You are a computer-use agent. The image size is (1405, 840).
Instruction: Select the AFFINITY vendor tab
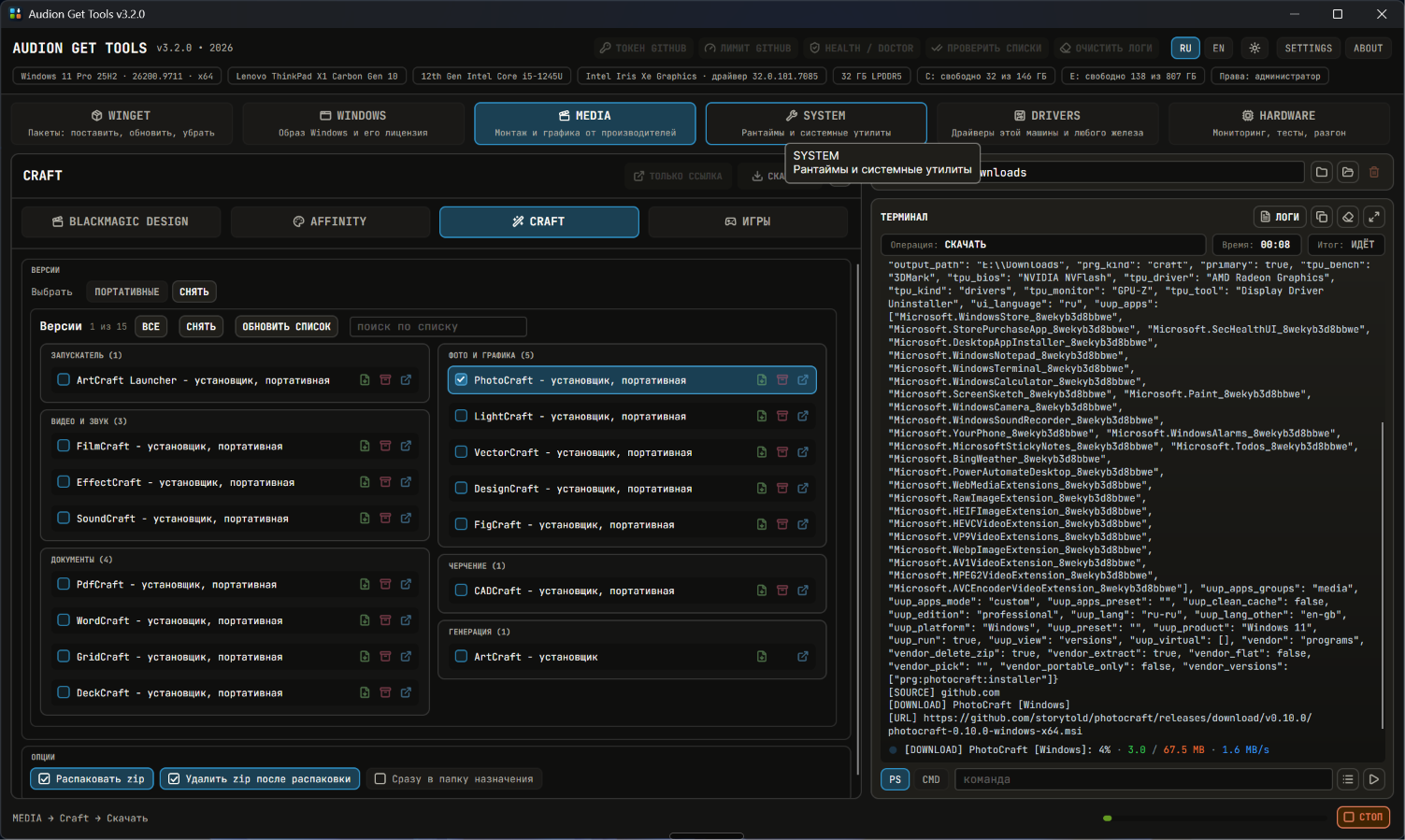330,221
